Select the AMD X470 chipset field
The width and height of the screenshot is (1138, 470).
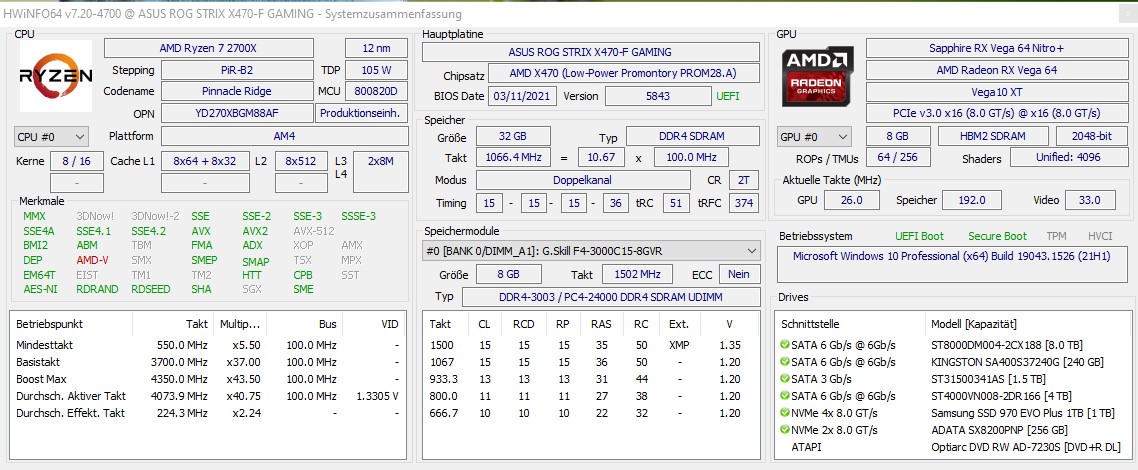click(x=623, y=73)
